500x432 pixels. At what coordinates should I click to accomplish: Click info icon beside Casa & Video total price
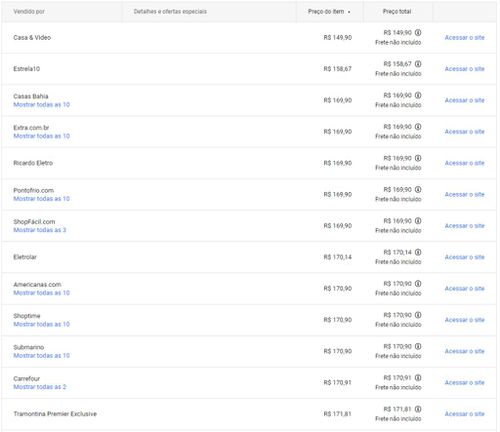(418, 33)
